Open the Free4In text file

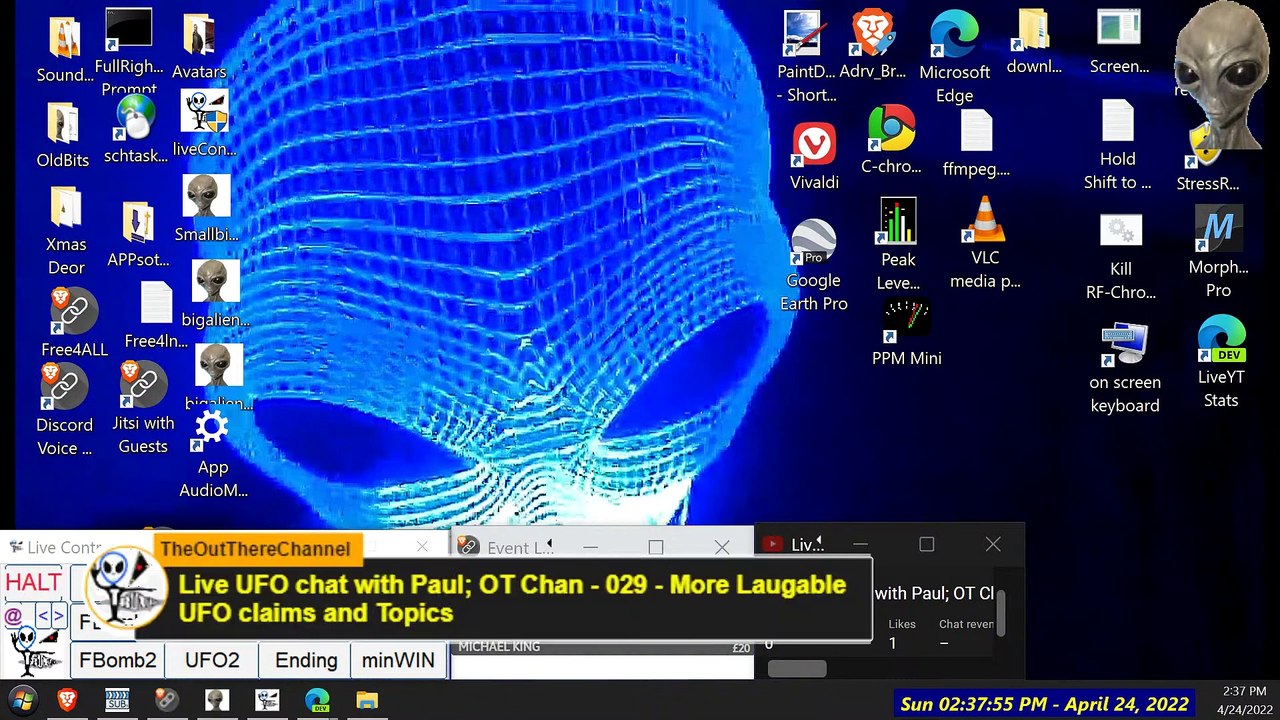pyautogui.click(x=156, y=316)
